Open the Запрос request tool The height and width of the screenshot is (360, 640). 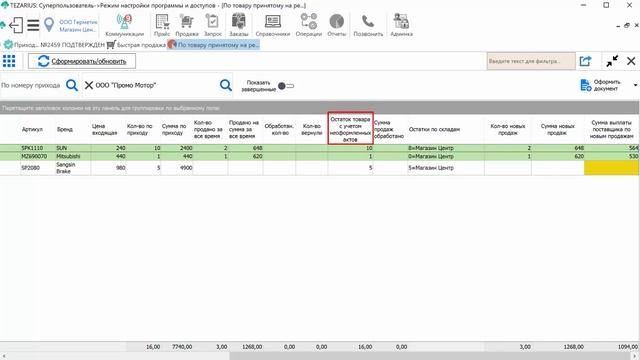(x=213, y=25)
